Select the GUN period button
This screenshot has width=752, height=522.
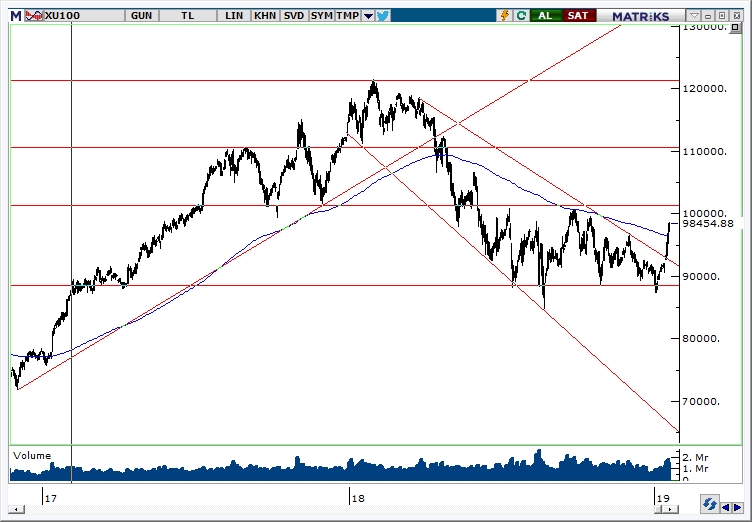(x=141, y=16)
